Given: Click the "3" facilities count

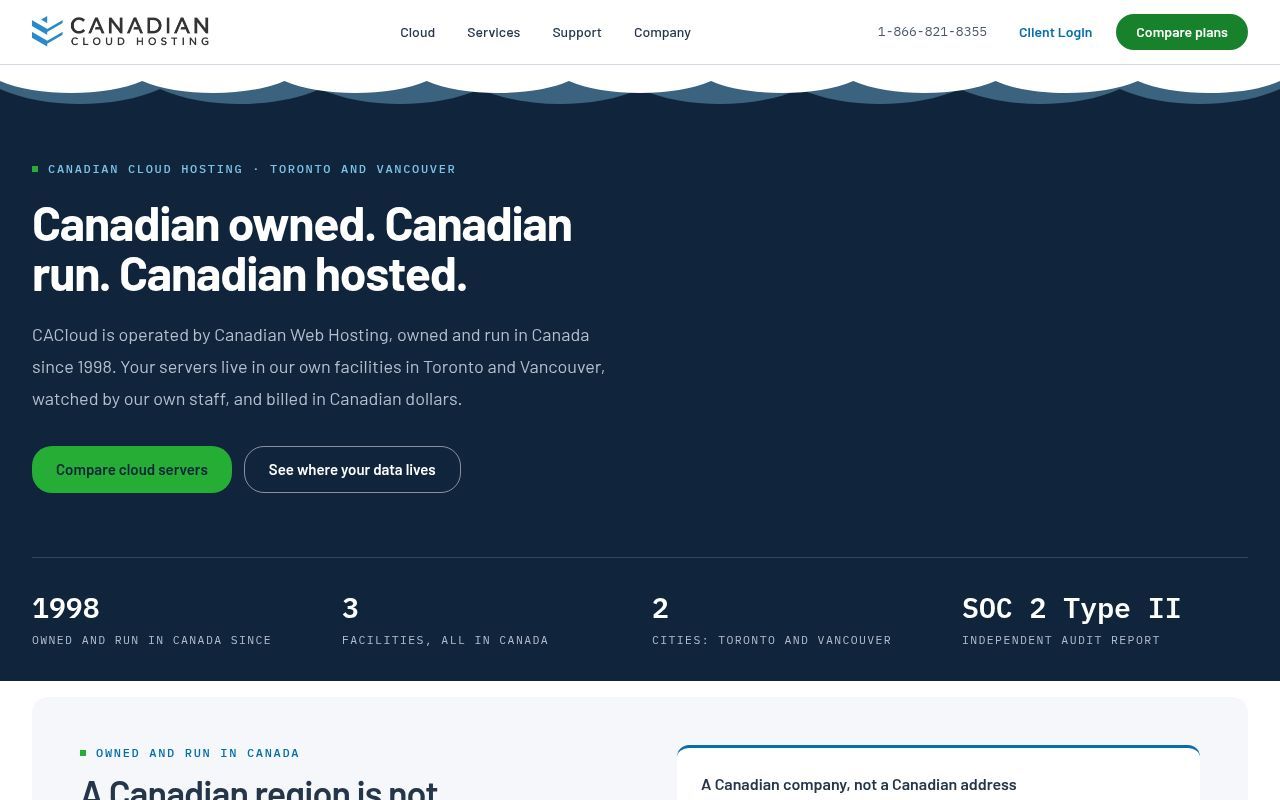Looking at the screenshot, I should [x=350, y=608].
